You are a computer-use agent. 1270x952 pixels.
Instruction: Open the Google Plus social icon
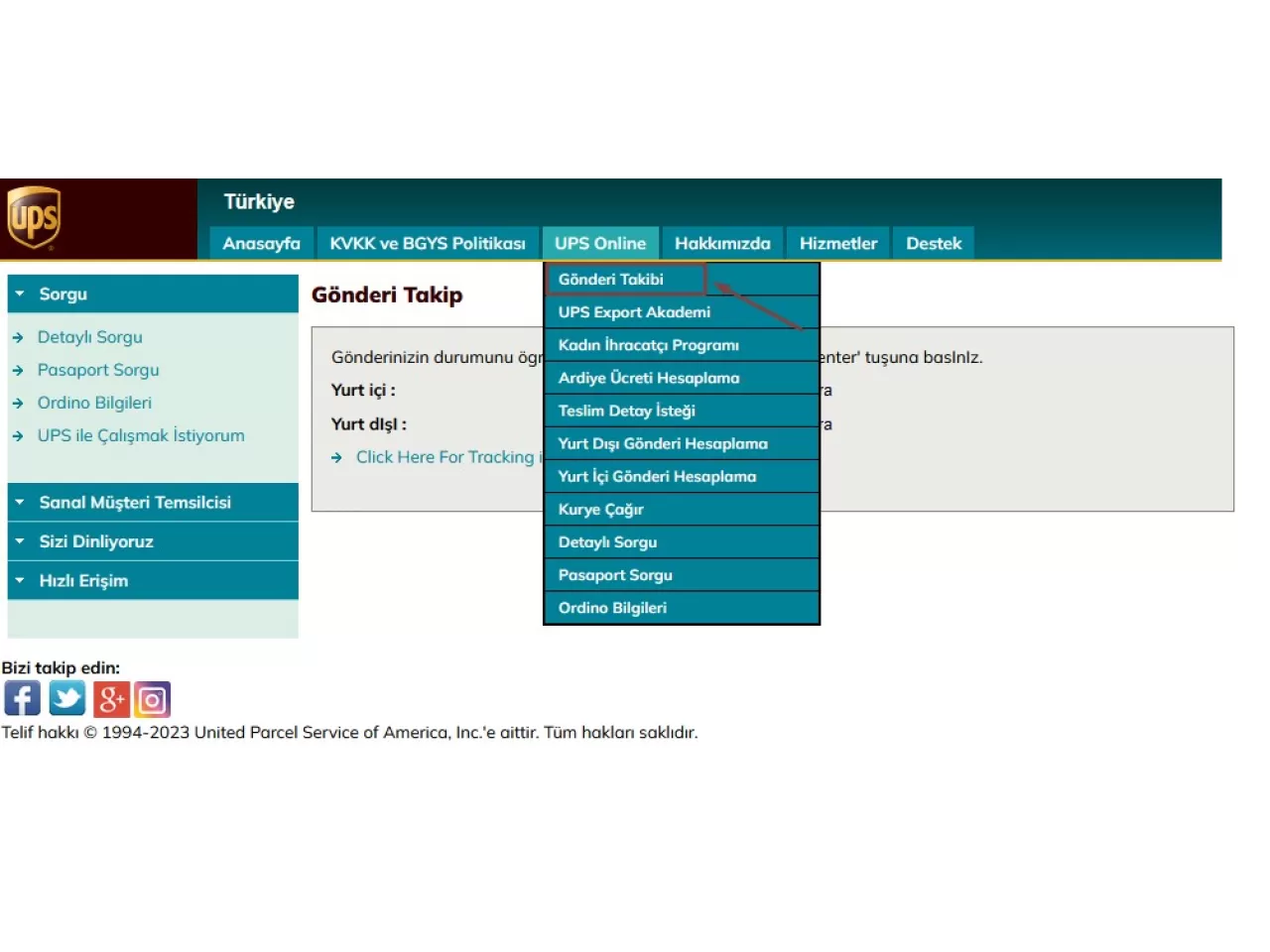click(111, 699)
